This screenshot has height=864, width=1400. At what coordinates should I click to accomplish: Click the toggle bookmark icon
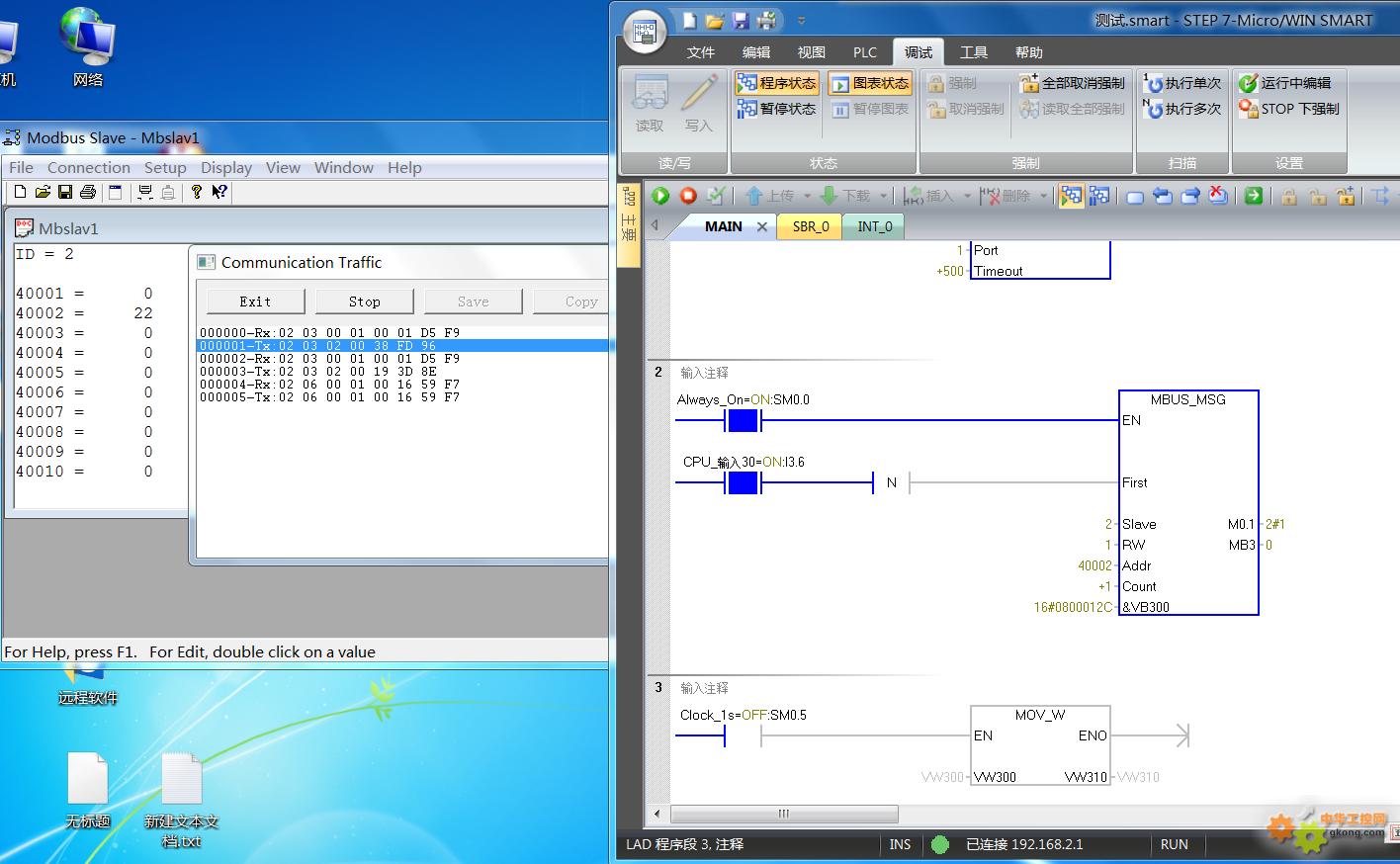[1135, 197]
